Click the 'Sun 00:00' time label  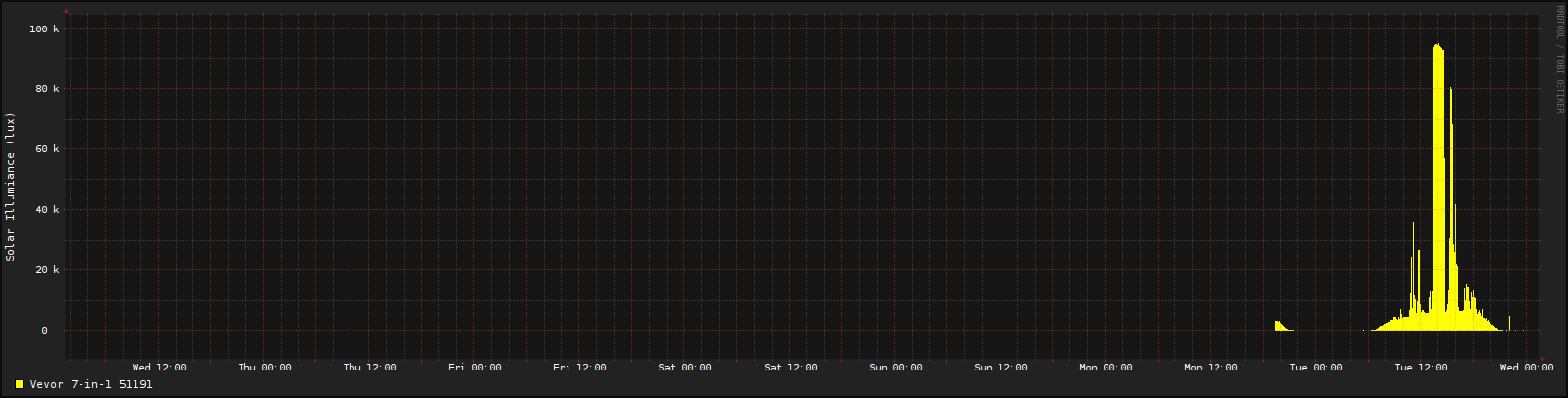[x=895, y=368]
